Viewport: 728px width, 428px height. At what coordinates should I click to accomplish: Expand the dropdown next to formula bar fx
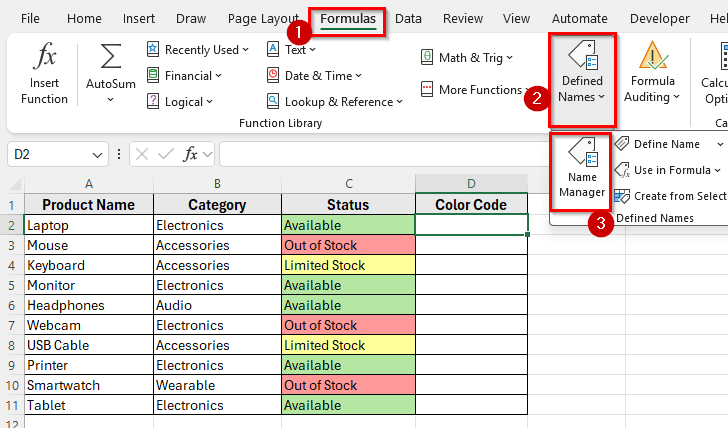[208, 154]
